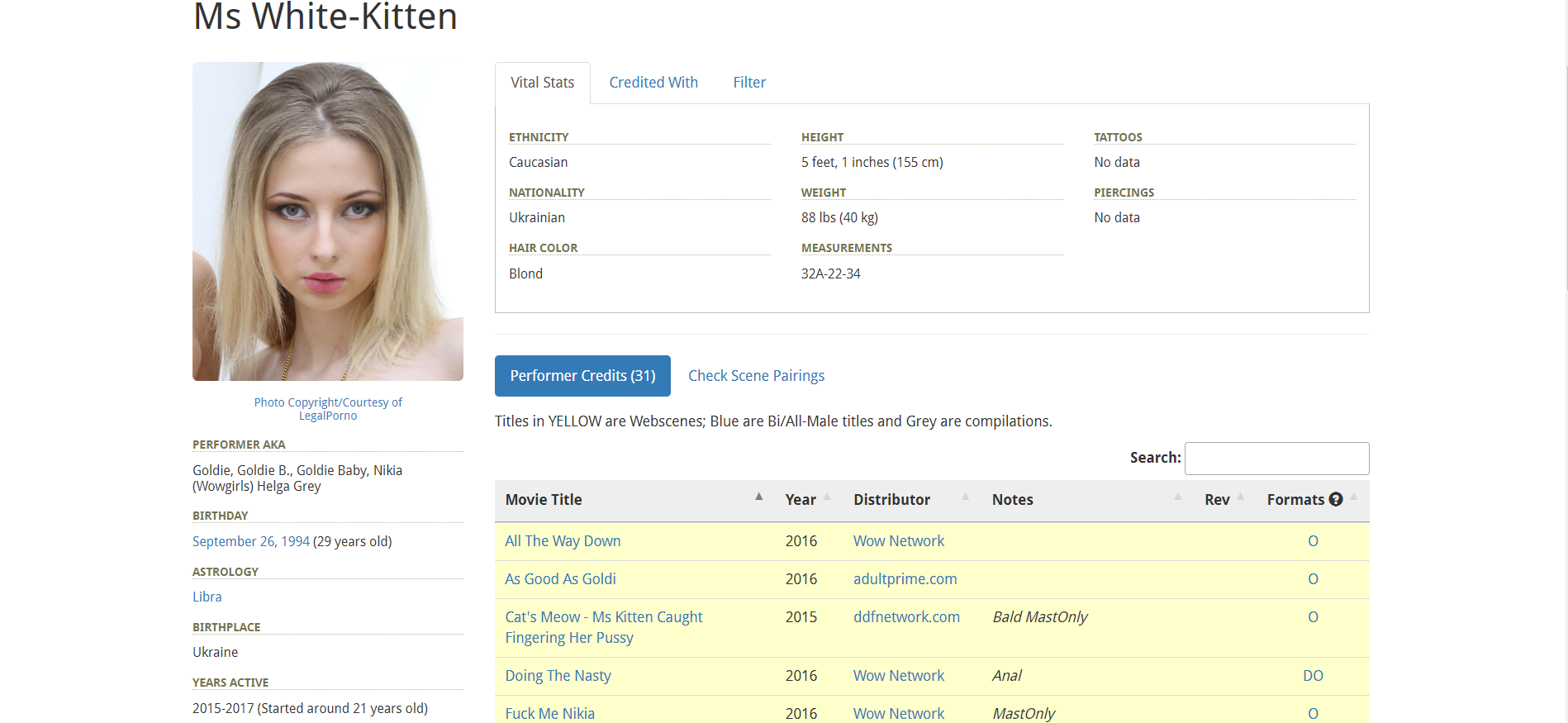This screenshot has width=1568, height=723.
Task: Sort table by Year column
Action: tap(809, 500)
